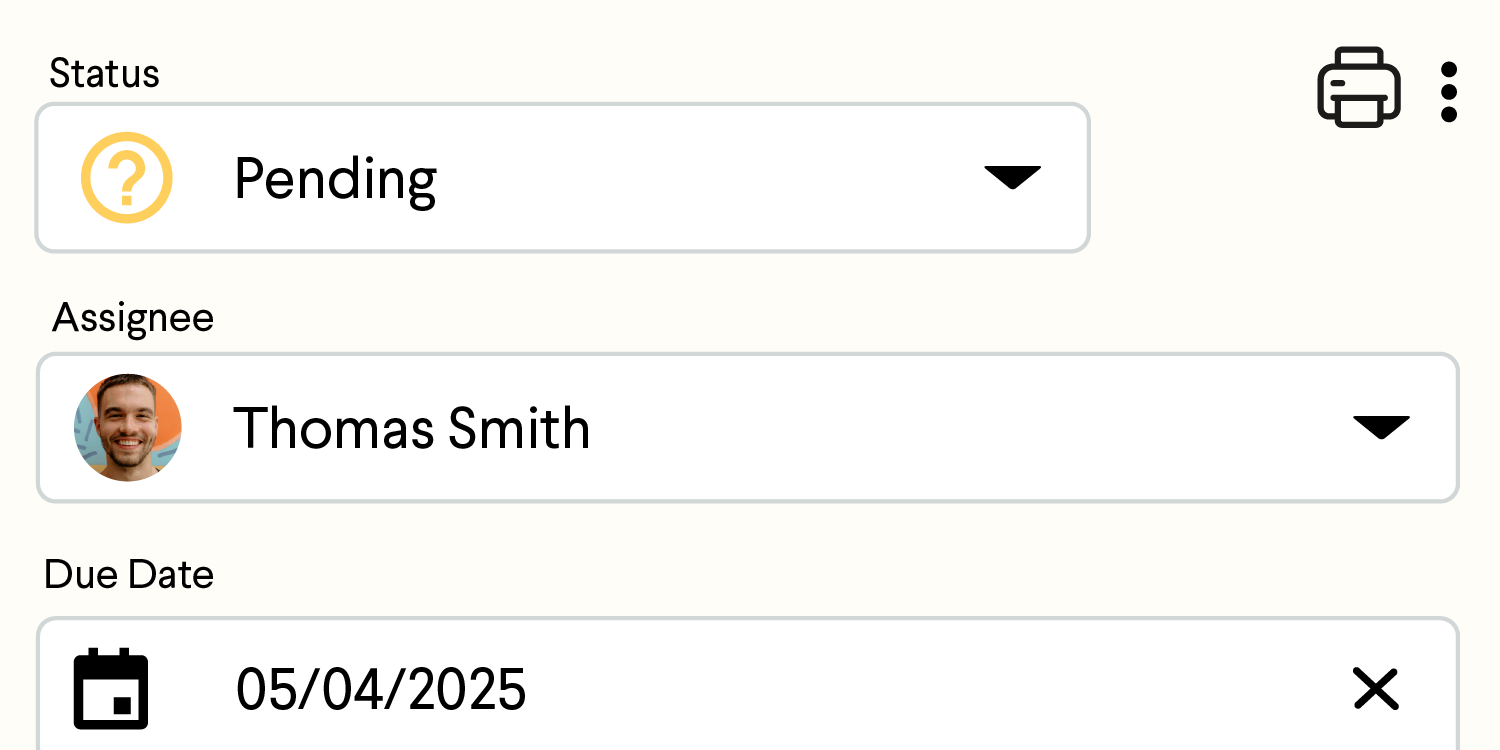Click Thomas Smith's avatar photo
The height and width of the screenshot is (750, 1500).
pos(128,428)
